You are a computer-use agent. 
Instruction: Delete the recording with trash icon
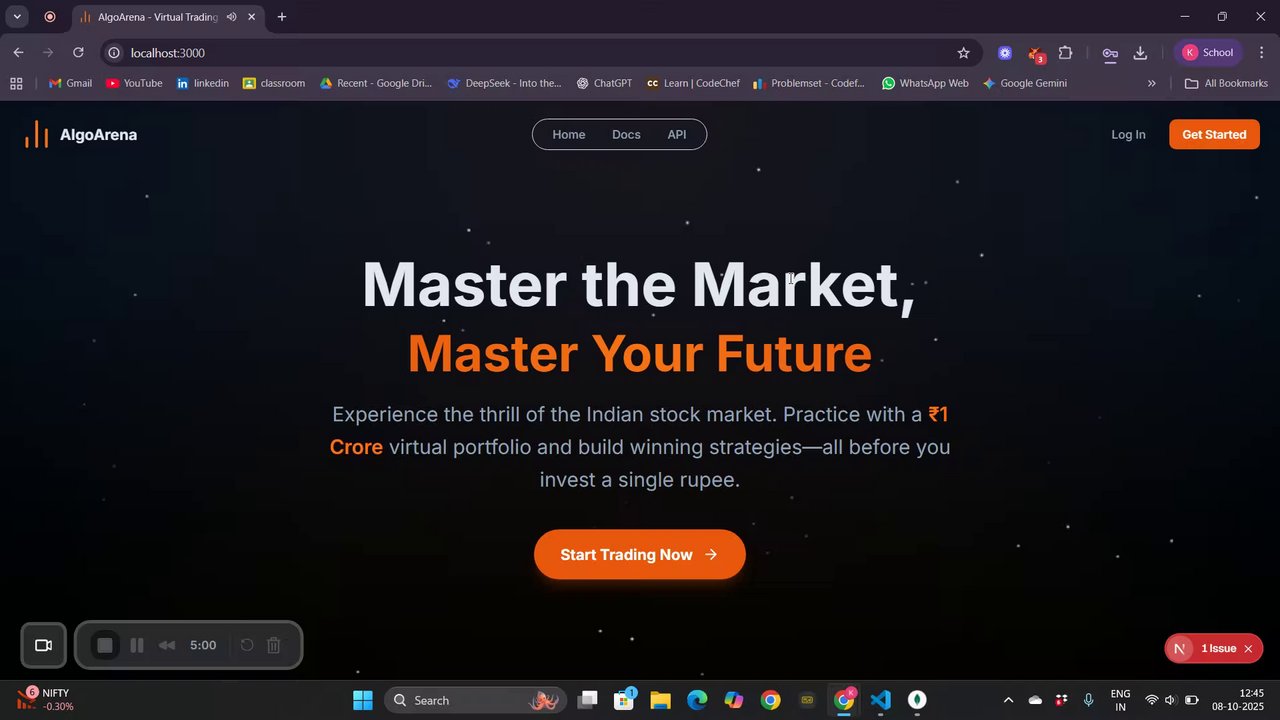click(x=273, y=645)
